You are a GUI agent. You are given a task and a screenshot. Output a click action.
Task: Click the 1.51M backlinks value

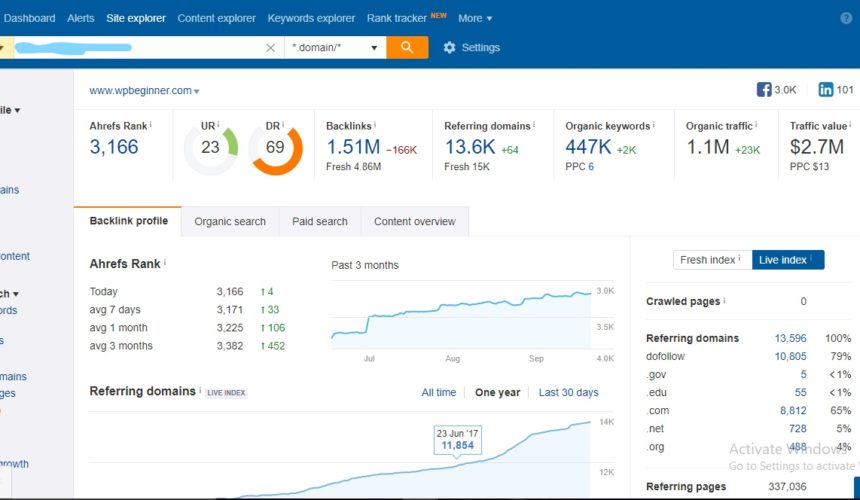pos(353,147)
